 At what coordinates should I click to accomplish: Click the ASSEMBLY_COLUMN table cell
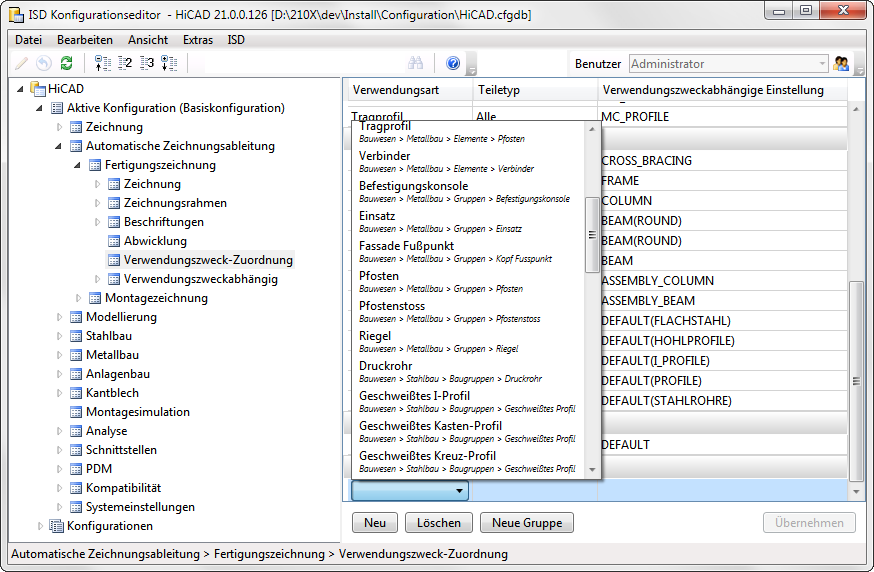(723, 280)
